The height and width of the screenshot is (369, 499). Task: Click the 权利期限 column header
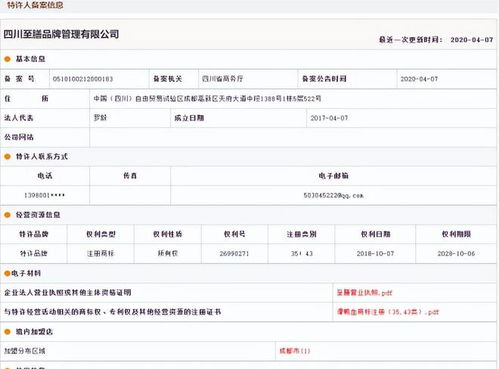[456, 234]
